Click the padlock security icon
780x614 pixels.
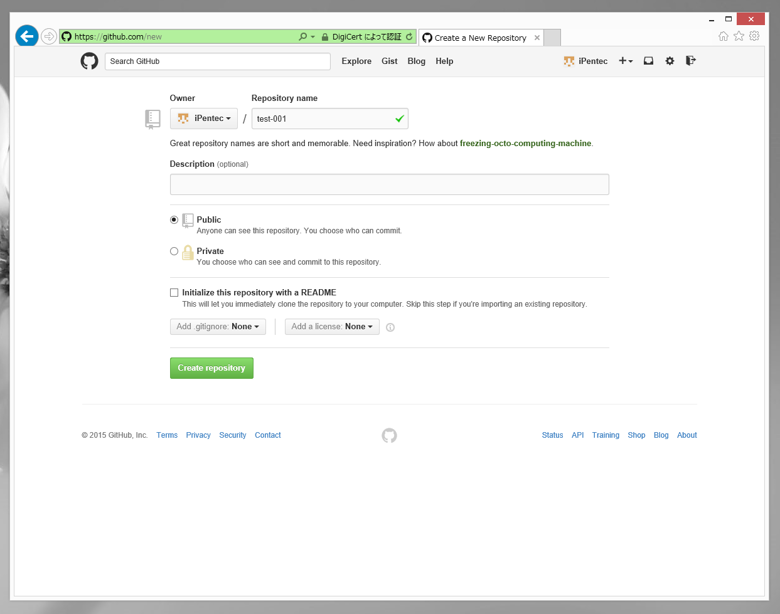(x=325, y=37)
